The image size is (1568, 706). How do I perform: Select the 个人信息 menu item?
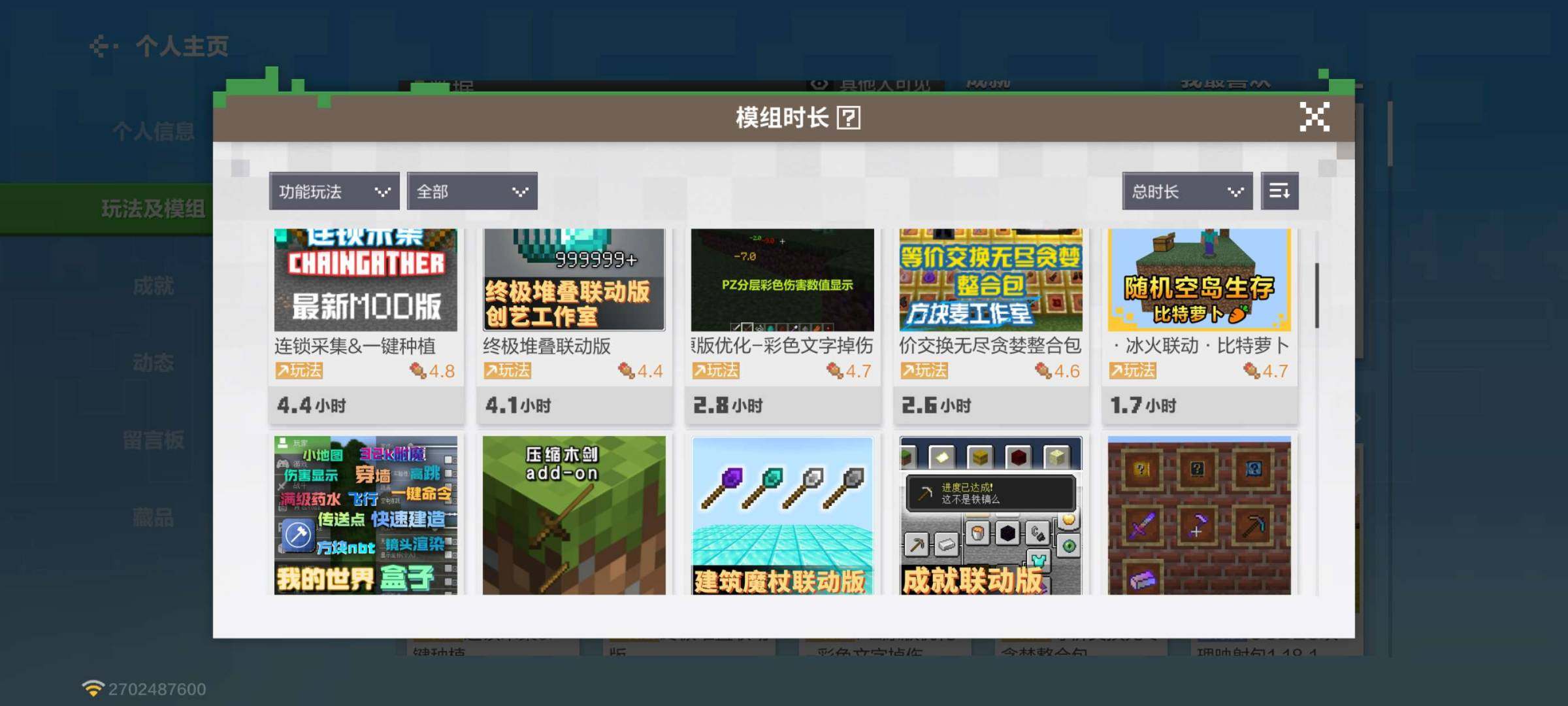tap(155, 131)
